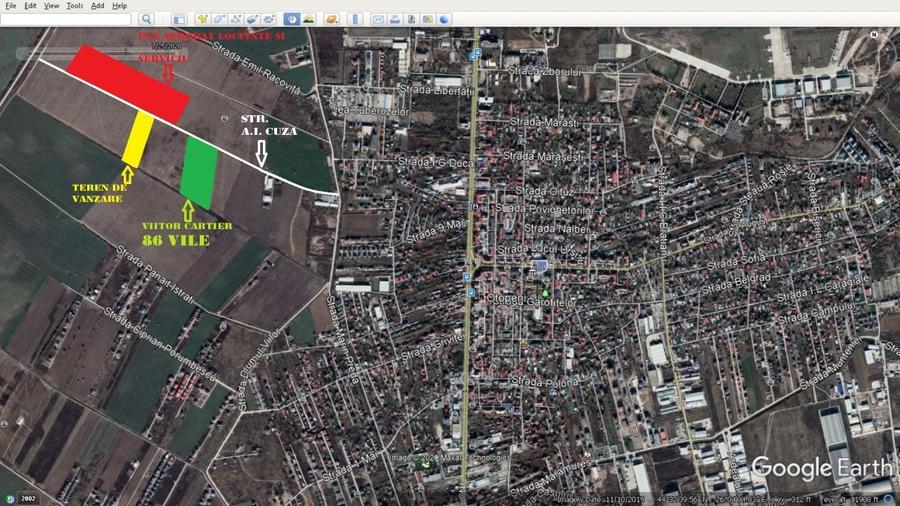Image resolution: width=900 pixels, height=506 pixels.
Task: Toggle historical imagery clock button
Action: [292, 19]
